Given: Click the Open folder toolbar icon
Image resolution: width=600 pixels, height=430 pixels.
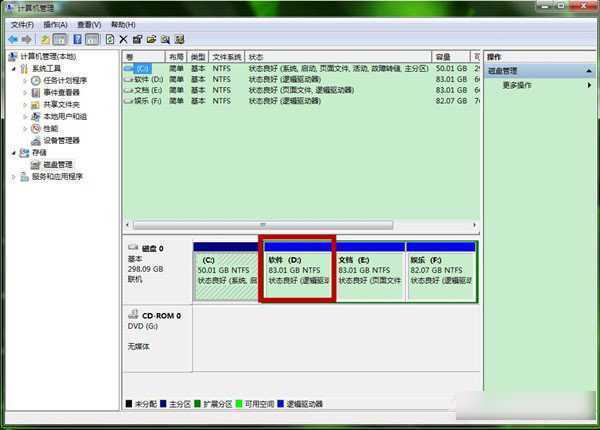Looking at the screenshot, I should coord(152,39).
